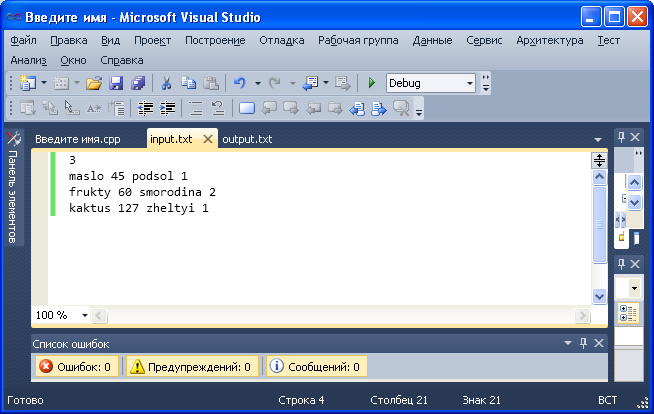Expand the standard toolbar options overflow
The width and height of the screenshot is (654, 414).
click(x=485, y=83)
